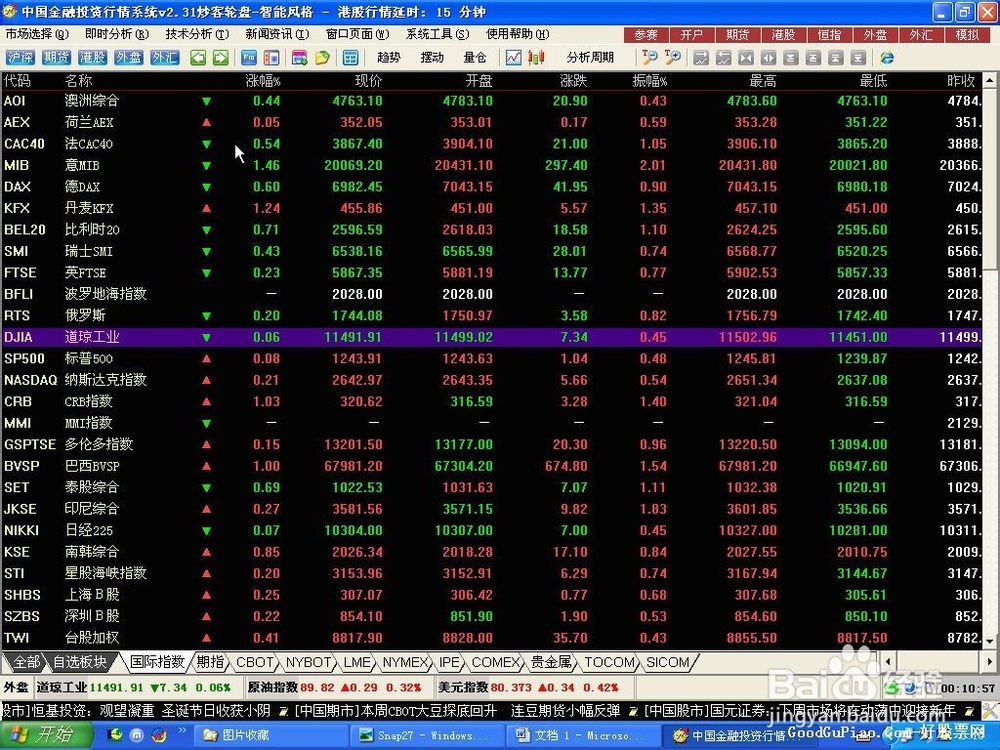Viewport: 1000px width, 750px height.
Task: Click the 沪深 market toolbar button
Action: [x=20, y=57]
